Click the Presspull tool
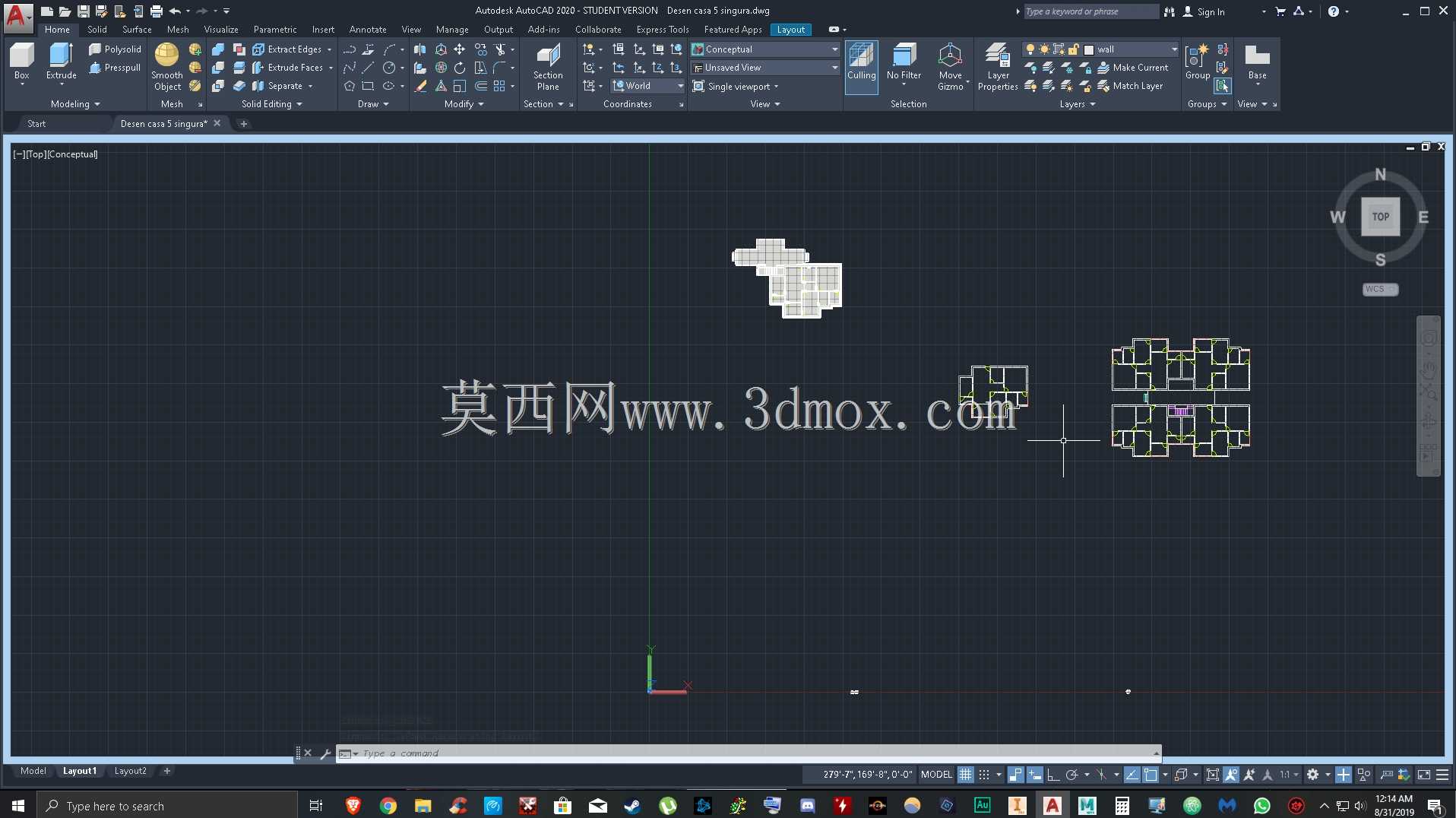Image resolution: width=1456 pixels, height=818 pixels. (x=115, y=68)
